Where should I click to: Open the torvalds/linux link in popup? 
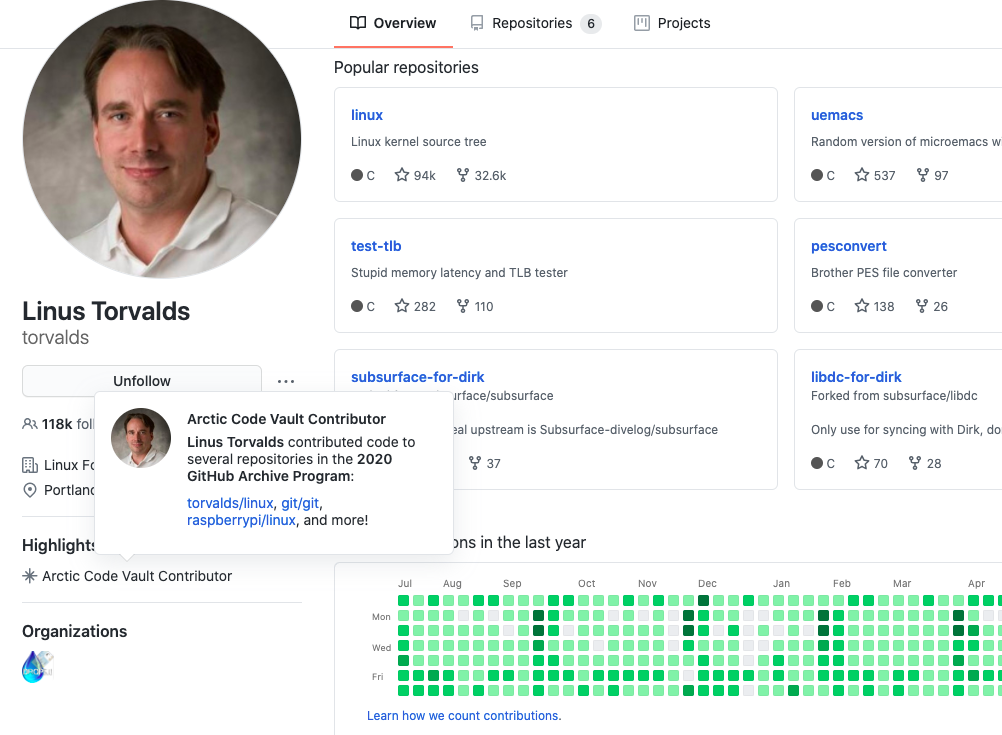230,503
